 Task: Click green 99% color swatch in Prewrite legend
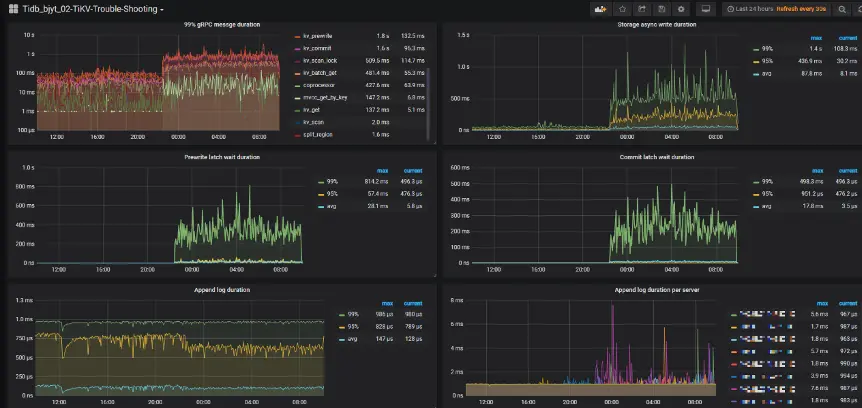click(x=322, y=182)
